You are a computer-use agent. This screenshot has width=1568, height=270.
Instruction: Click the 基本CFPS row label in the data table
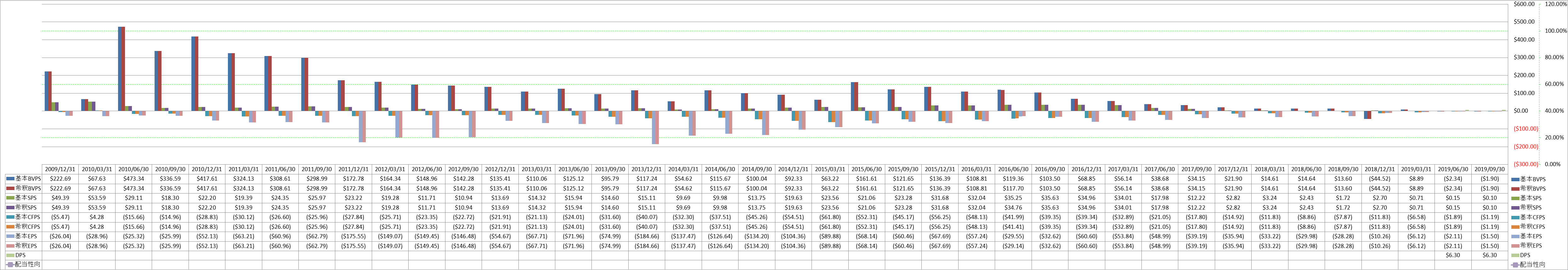click(x=23, y=217)
